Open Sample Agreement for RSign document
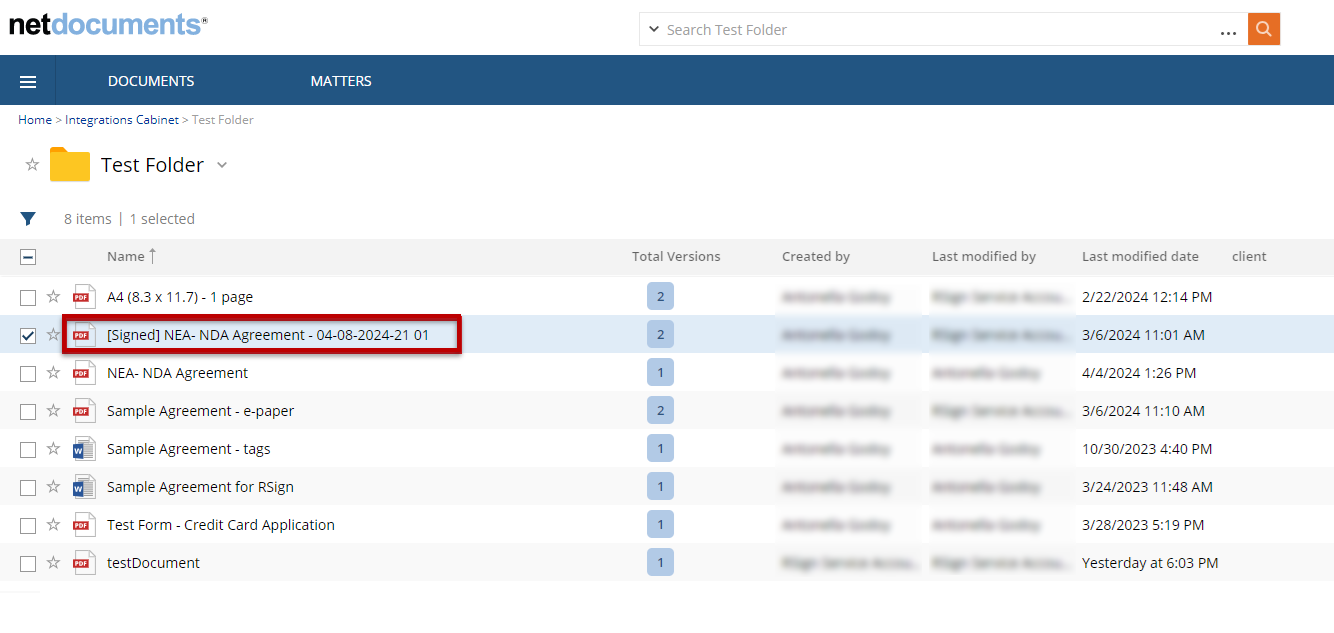The image size is (1334, 633). [x=200, y=487]
